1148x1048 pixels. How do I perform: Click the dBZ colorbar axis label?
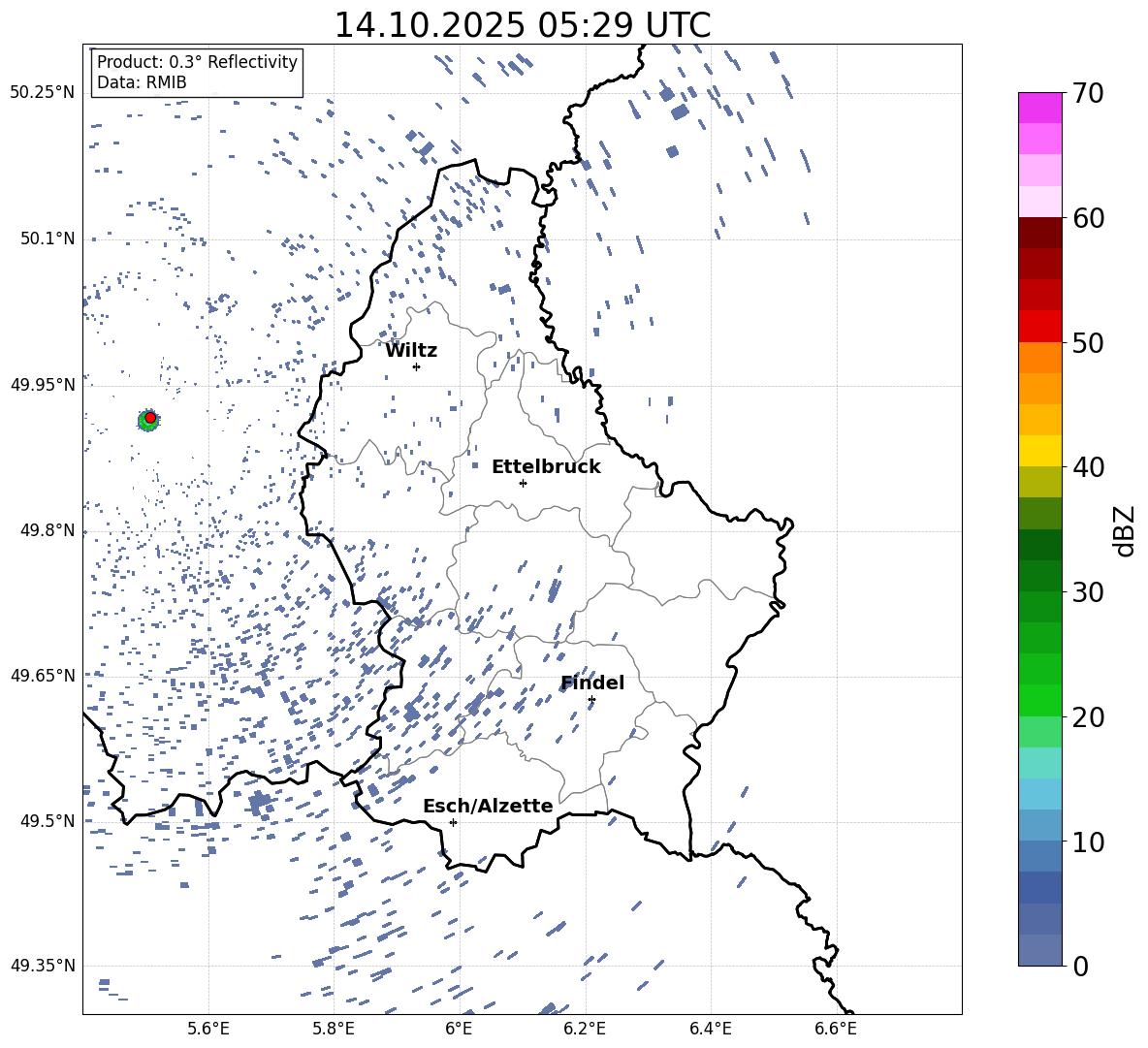click(1125, 531)
